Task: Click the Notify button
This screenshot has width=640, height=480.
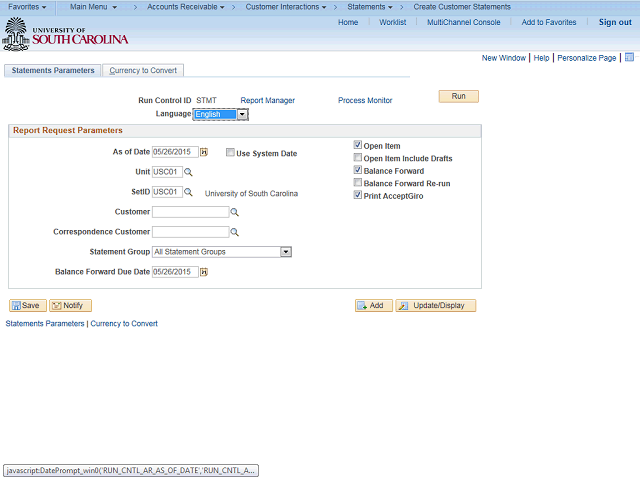Action: click(x=70, y=305)
